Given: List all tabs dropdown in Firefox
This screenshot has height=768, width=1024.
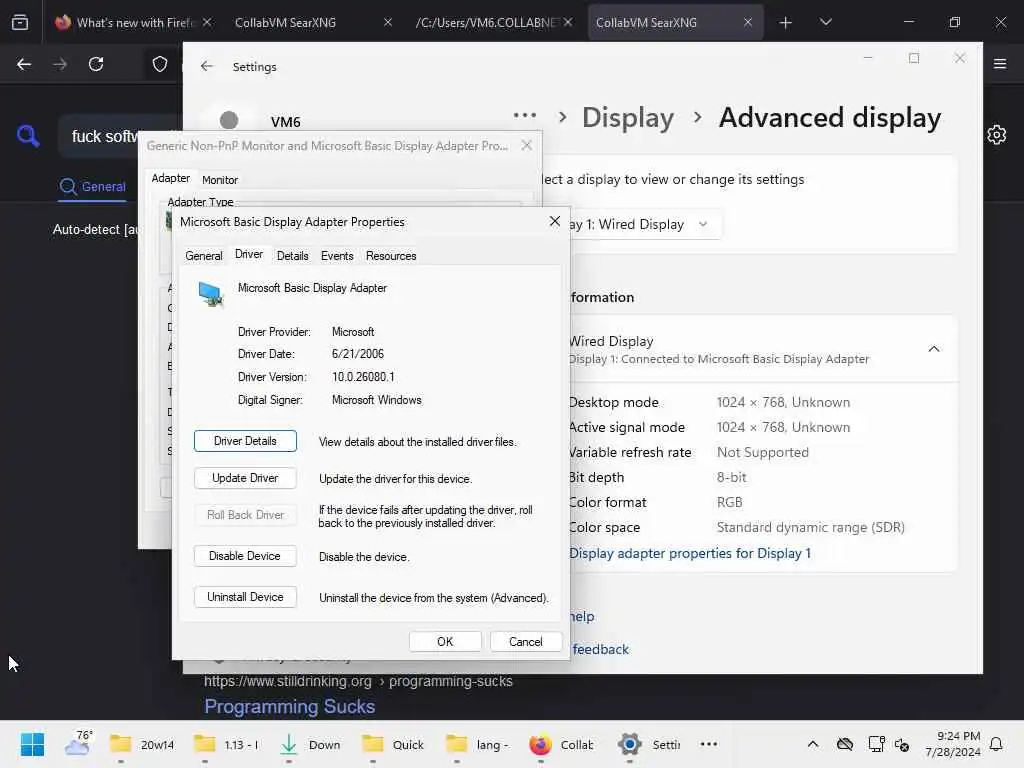Looking at the screenshot, I should 825,22.
